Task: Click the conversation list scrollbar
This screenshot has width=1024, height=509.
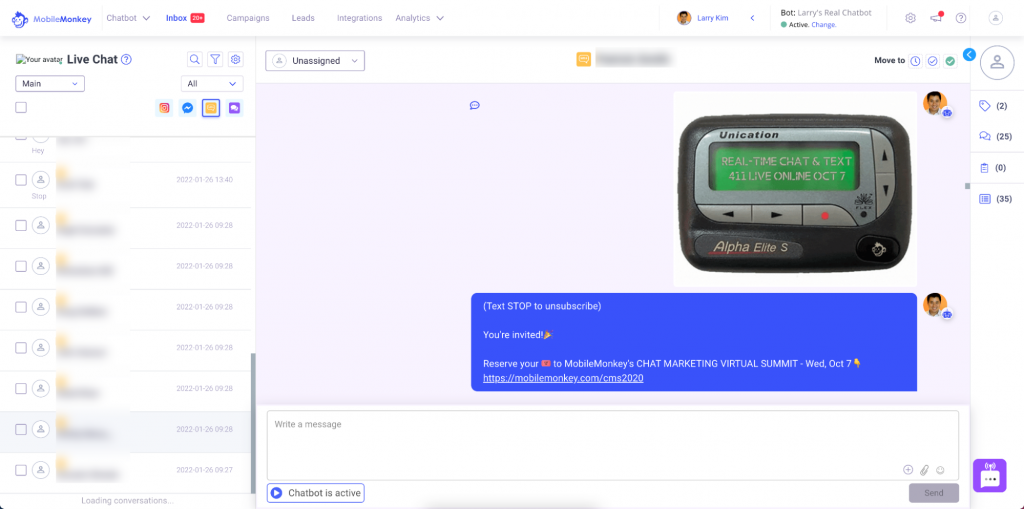Action: tap(253, 423)
